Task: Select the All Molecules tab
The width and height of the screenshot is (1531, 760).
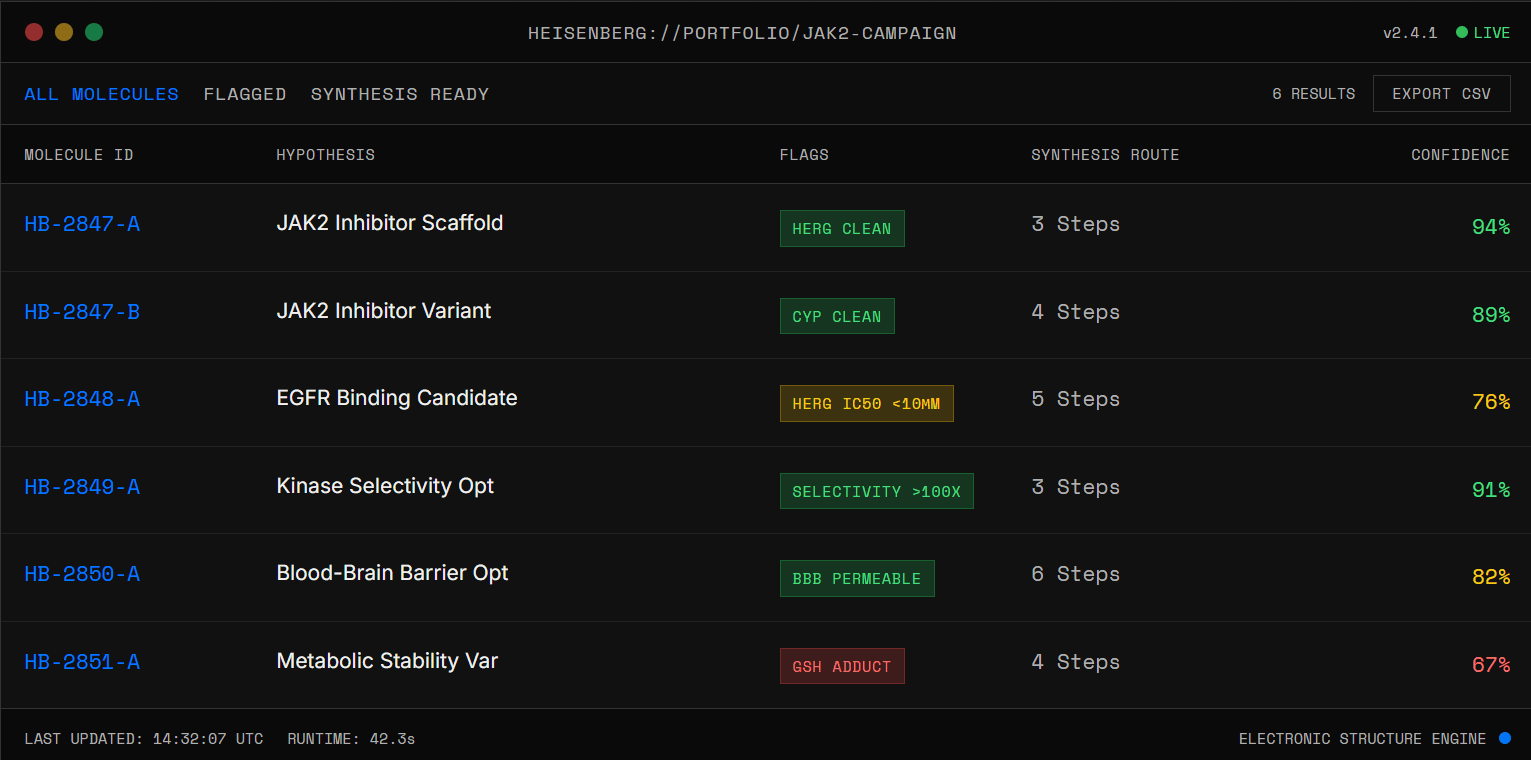Action: click(x=102, y=94)
